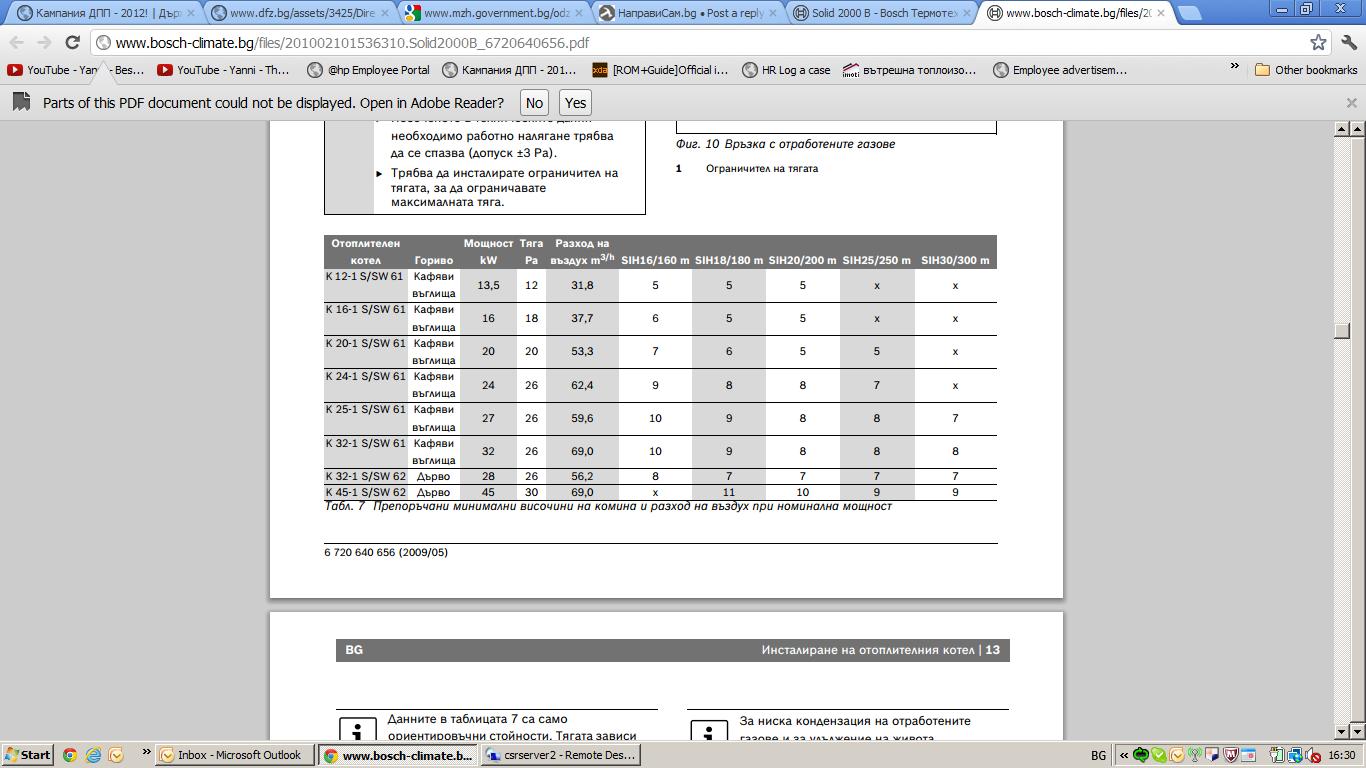This screenshot has width=1366, height=768.
Task: Click the vertical scrollbar down arrow
Action: coord(1343,731)
